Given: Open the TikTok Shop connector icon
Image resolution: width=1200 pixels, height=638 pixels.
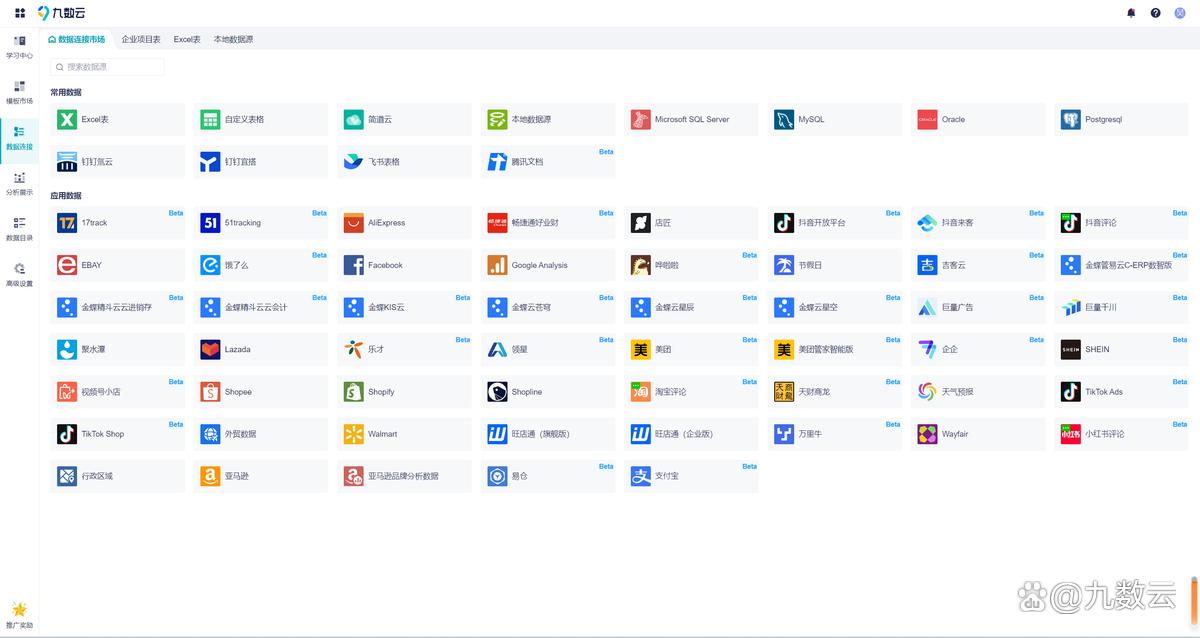Looking at the screenshot, I should pos(67,434).
